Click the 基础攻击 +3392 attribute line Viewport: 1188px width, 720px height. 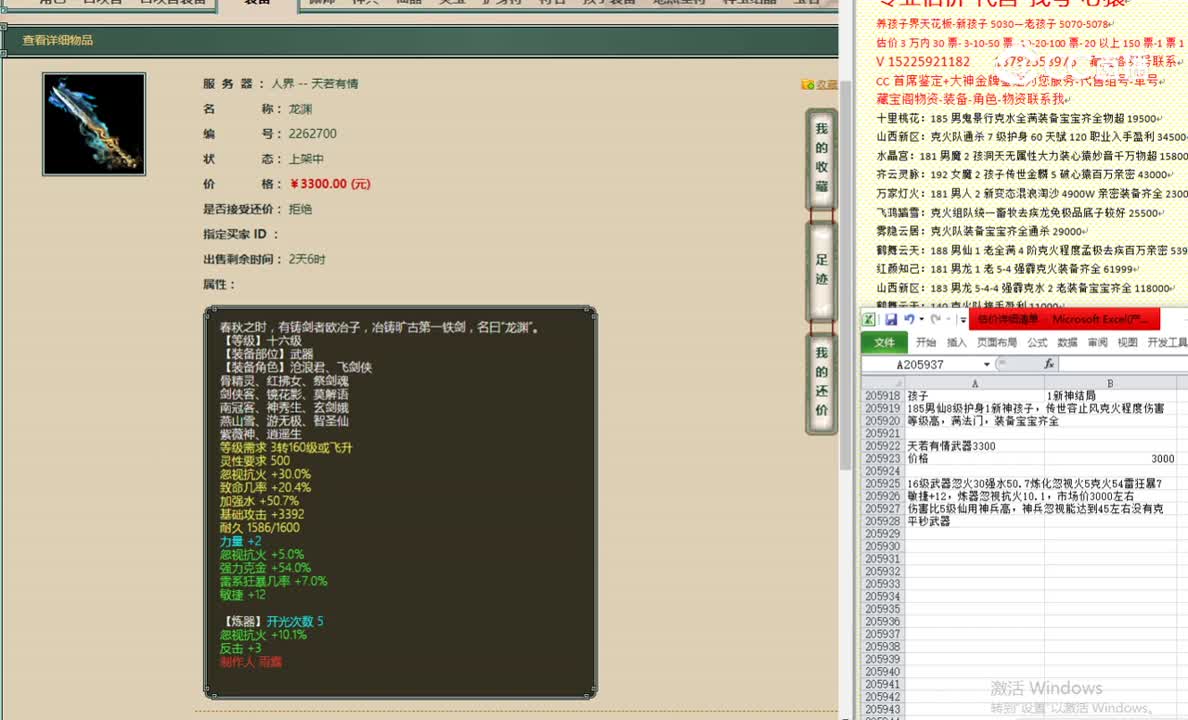[262, 514]
